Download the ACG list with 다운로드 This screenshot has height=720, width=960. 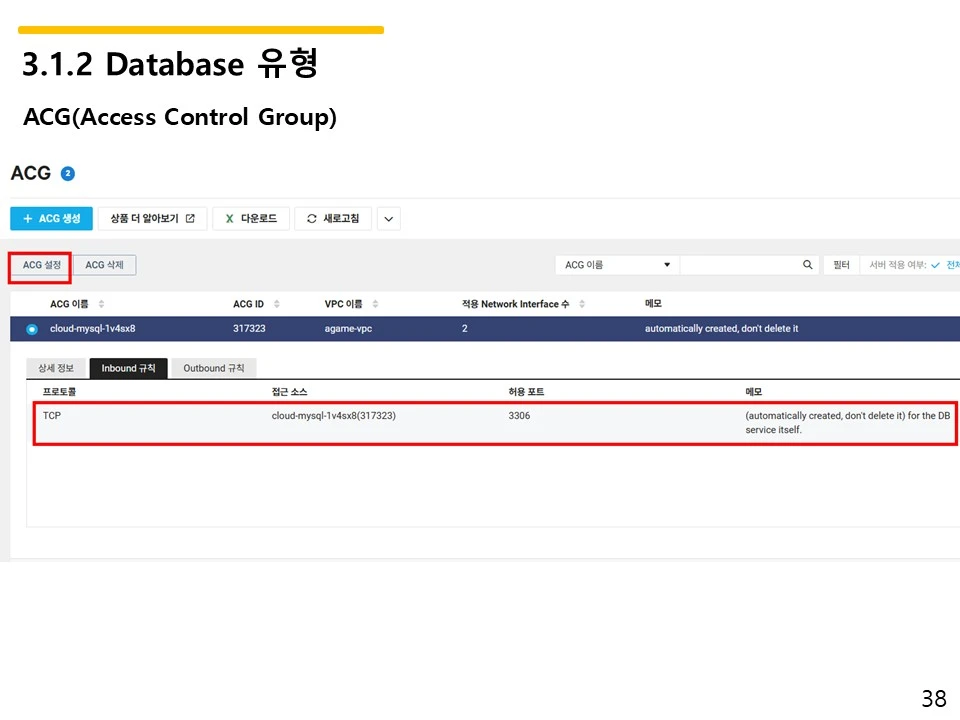click(251, 219)
